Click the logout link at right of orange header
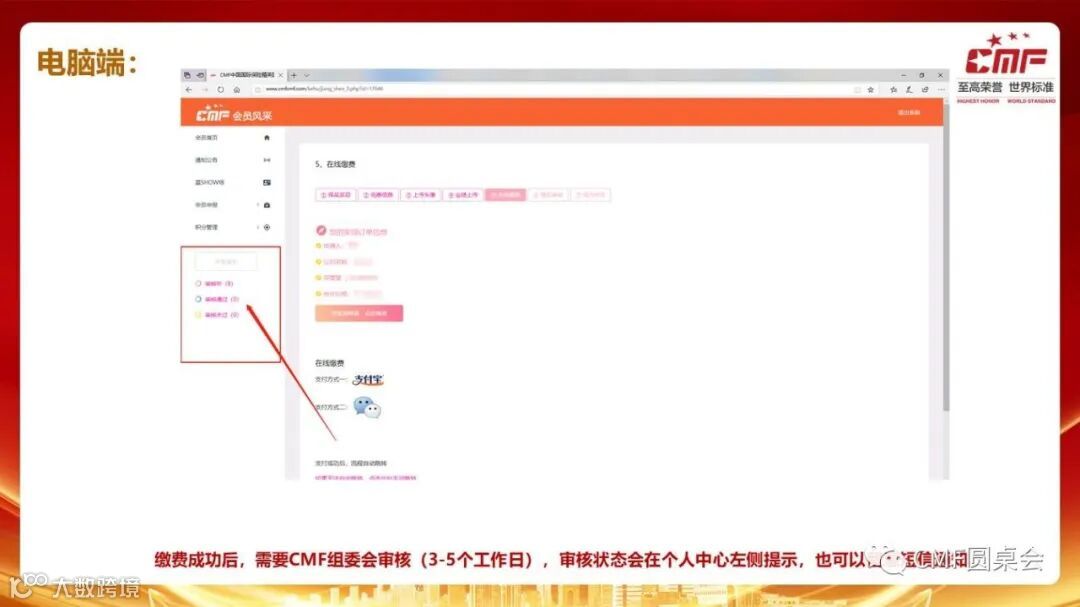 pyautogui.click(x=908, y=112)
